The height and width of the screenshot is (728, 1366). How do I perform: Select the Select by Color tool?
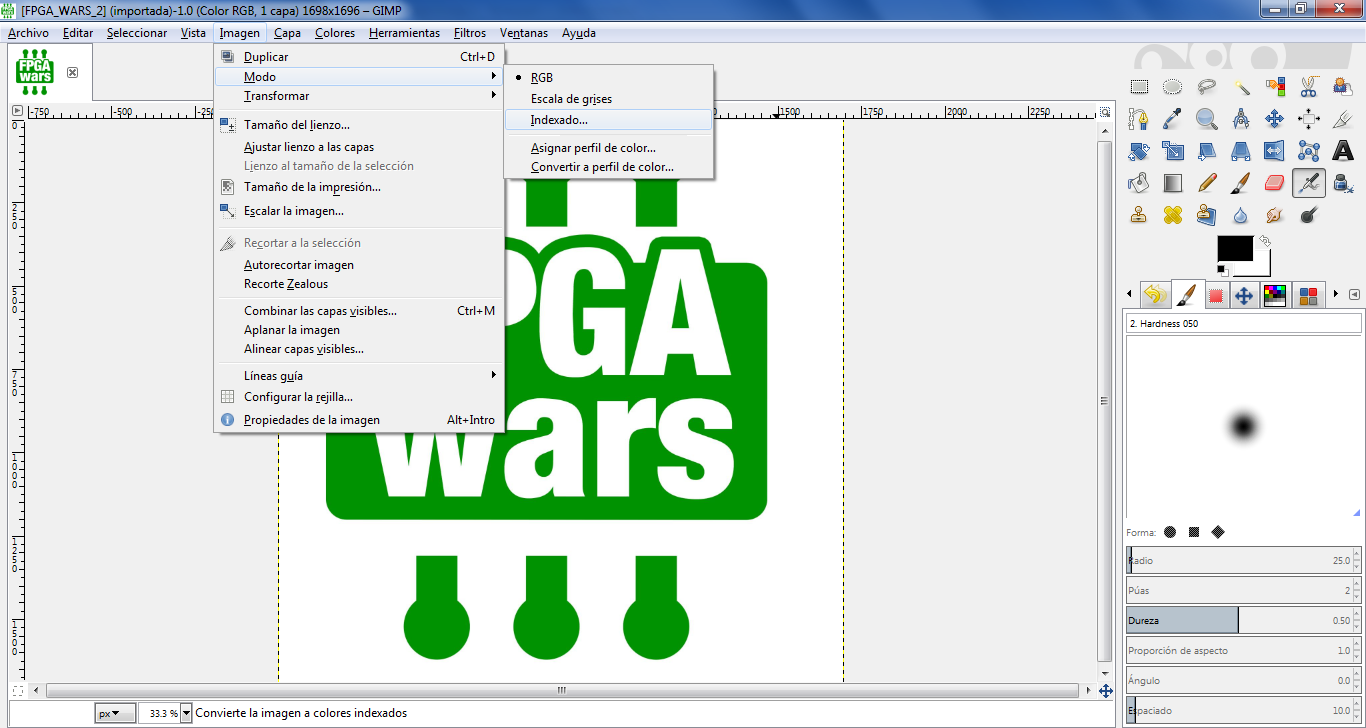click(x=1275, y=87)
